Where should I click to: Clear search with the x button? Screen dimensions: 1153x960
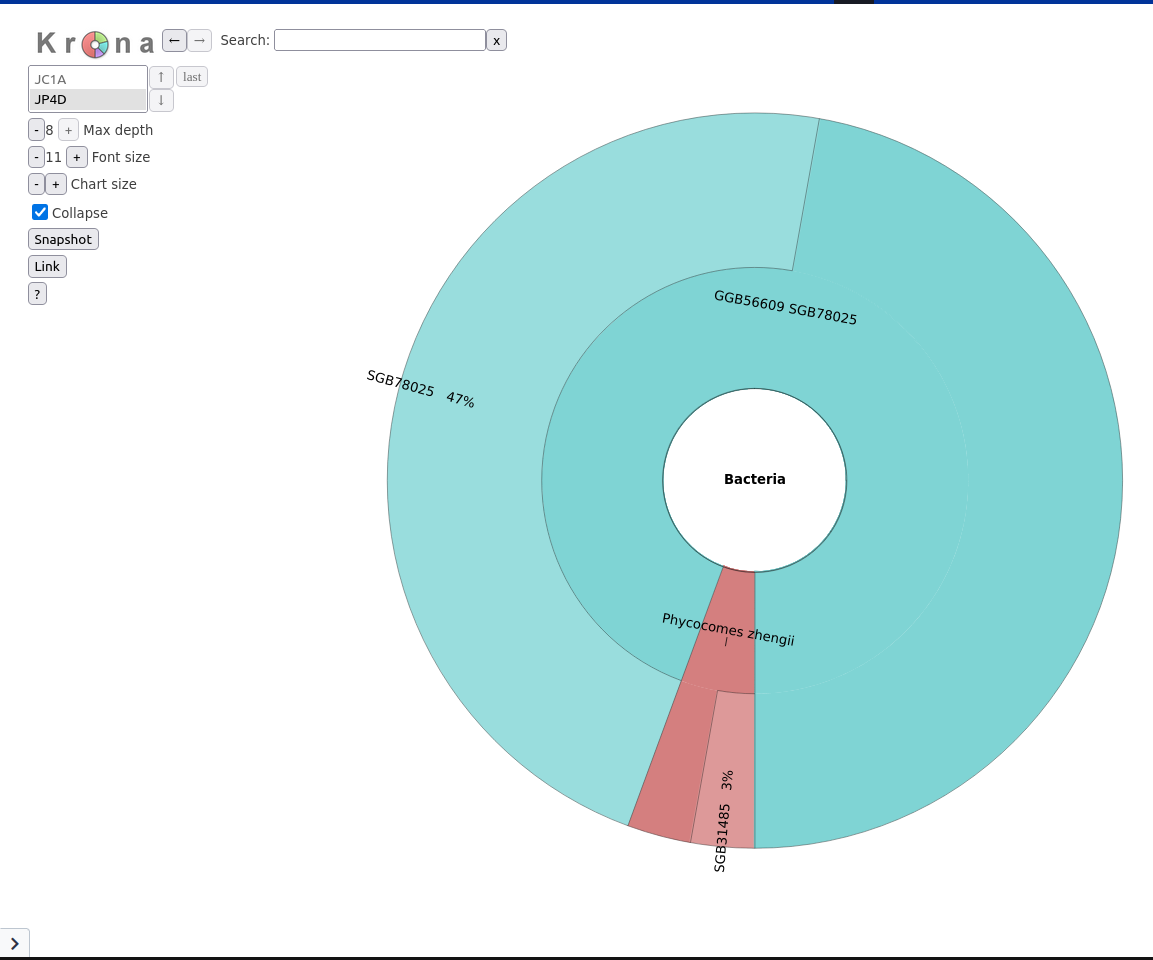[x=496, y=40]
